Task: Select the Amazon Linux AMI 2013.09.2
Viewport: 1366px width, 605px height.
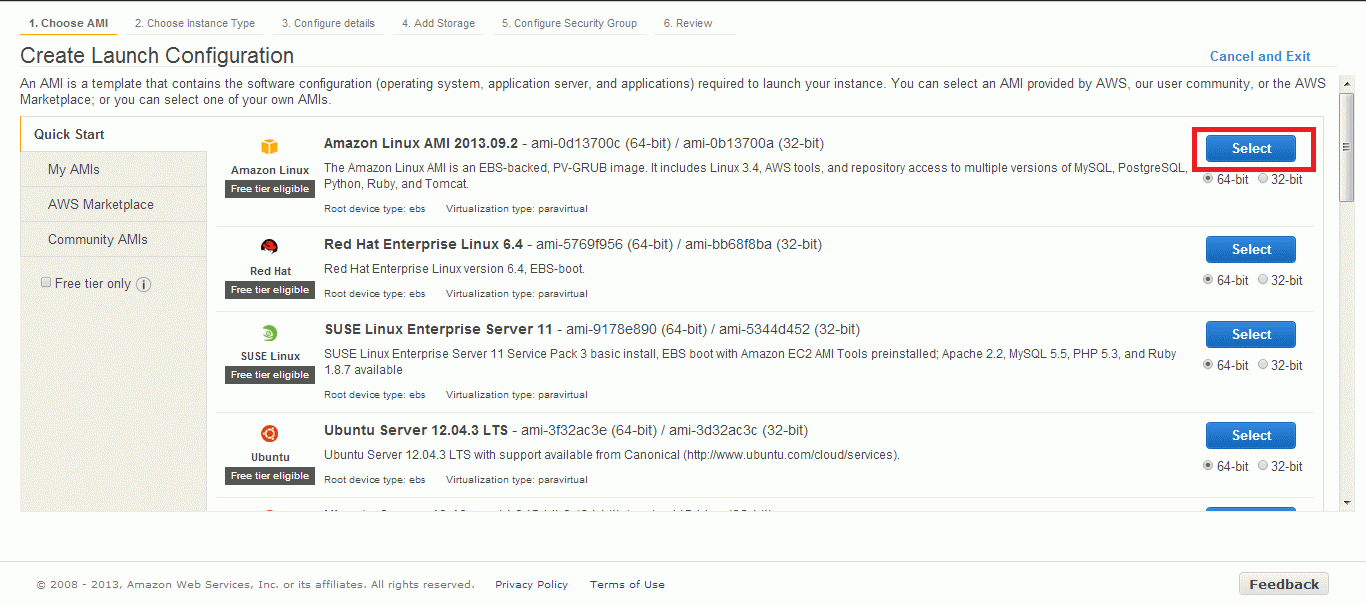Action: pos(1251,148)
